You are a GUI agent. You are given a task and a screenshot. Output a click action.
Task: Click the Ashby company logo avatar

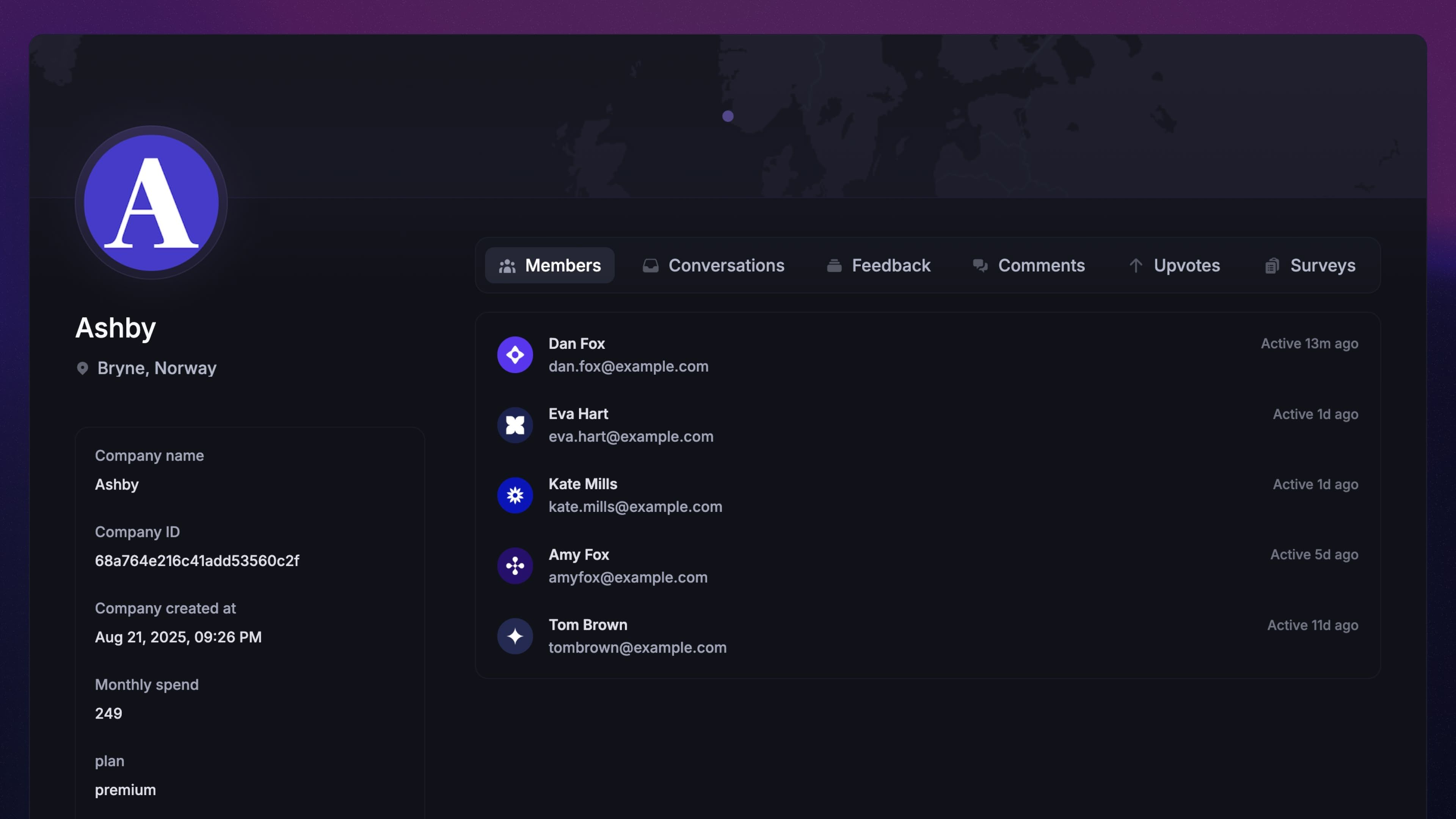[x=152, y=202]
